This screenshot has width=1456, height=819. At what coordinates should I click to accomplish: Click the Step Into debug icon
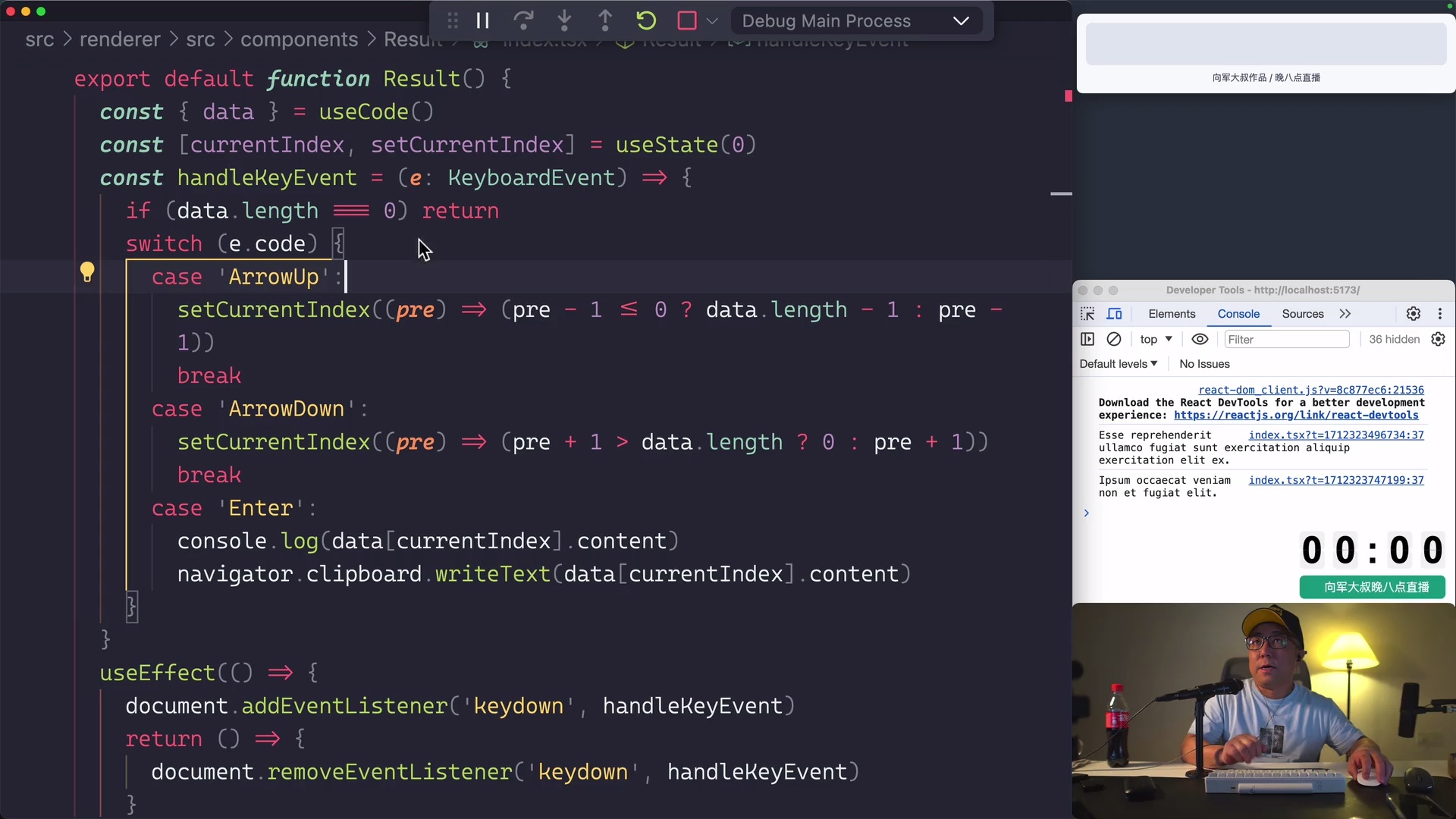pos(565,20)
